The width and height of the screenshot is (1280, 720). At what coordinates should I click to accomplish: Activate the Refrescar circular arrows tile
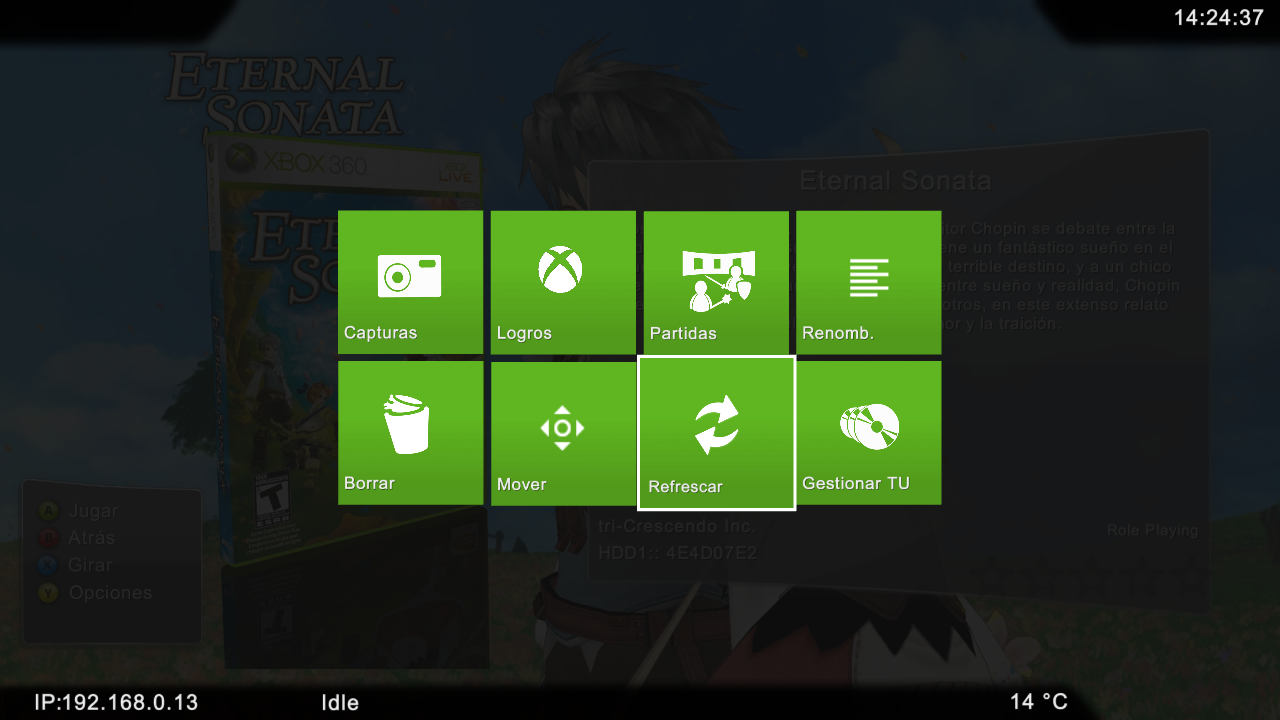716,432
